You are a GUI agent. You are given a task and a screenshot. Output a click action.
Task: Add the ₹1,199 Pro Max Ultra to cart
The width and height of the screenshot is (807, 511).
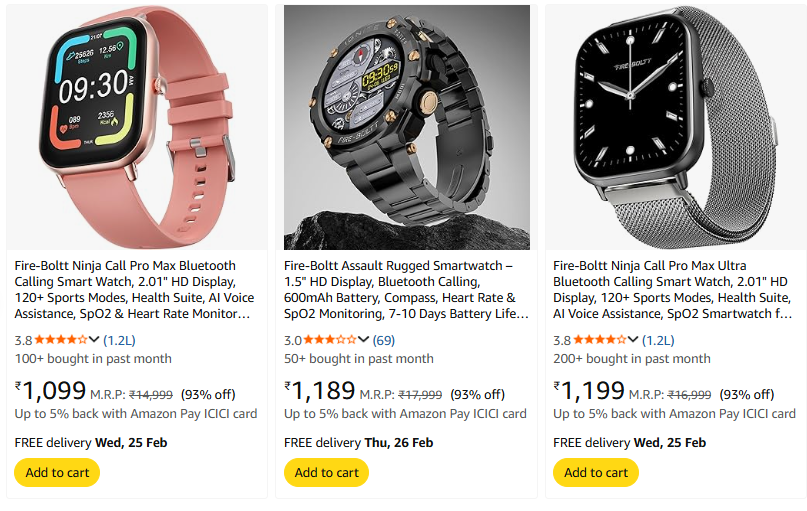point(595,472)
